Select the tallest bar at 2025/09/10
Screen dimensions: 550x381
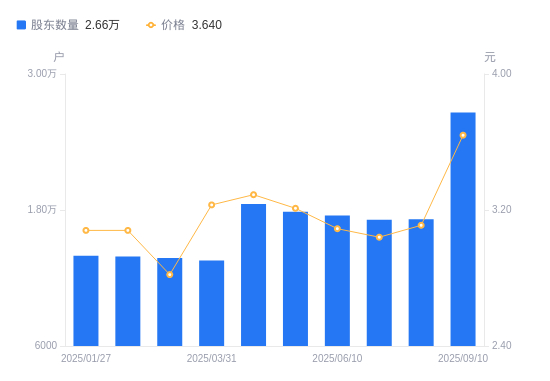point(463,229)
